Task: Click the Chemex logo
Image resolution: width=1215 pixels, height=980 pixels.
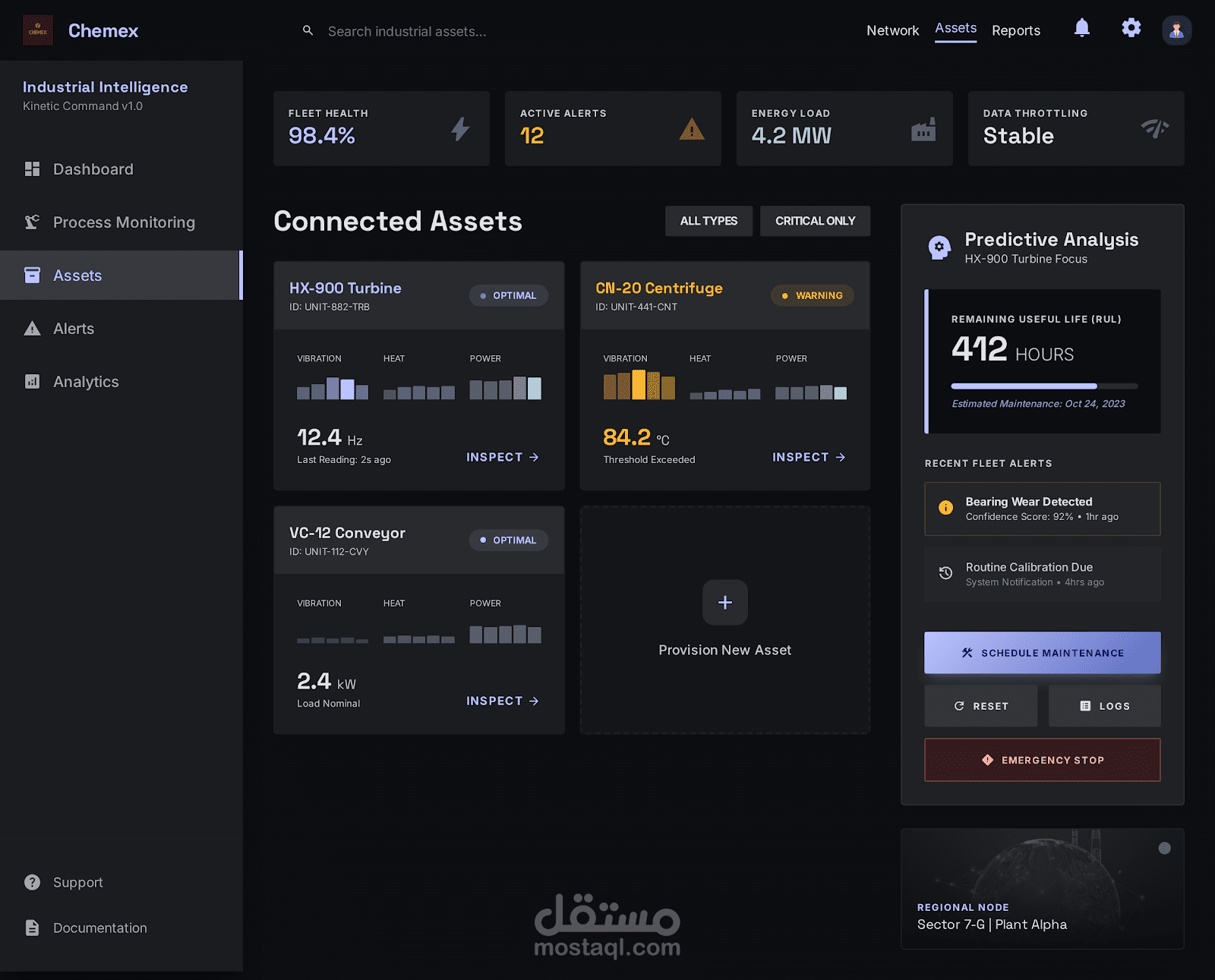Action: pos(38,30)
